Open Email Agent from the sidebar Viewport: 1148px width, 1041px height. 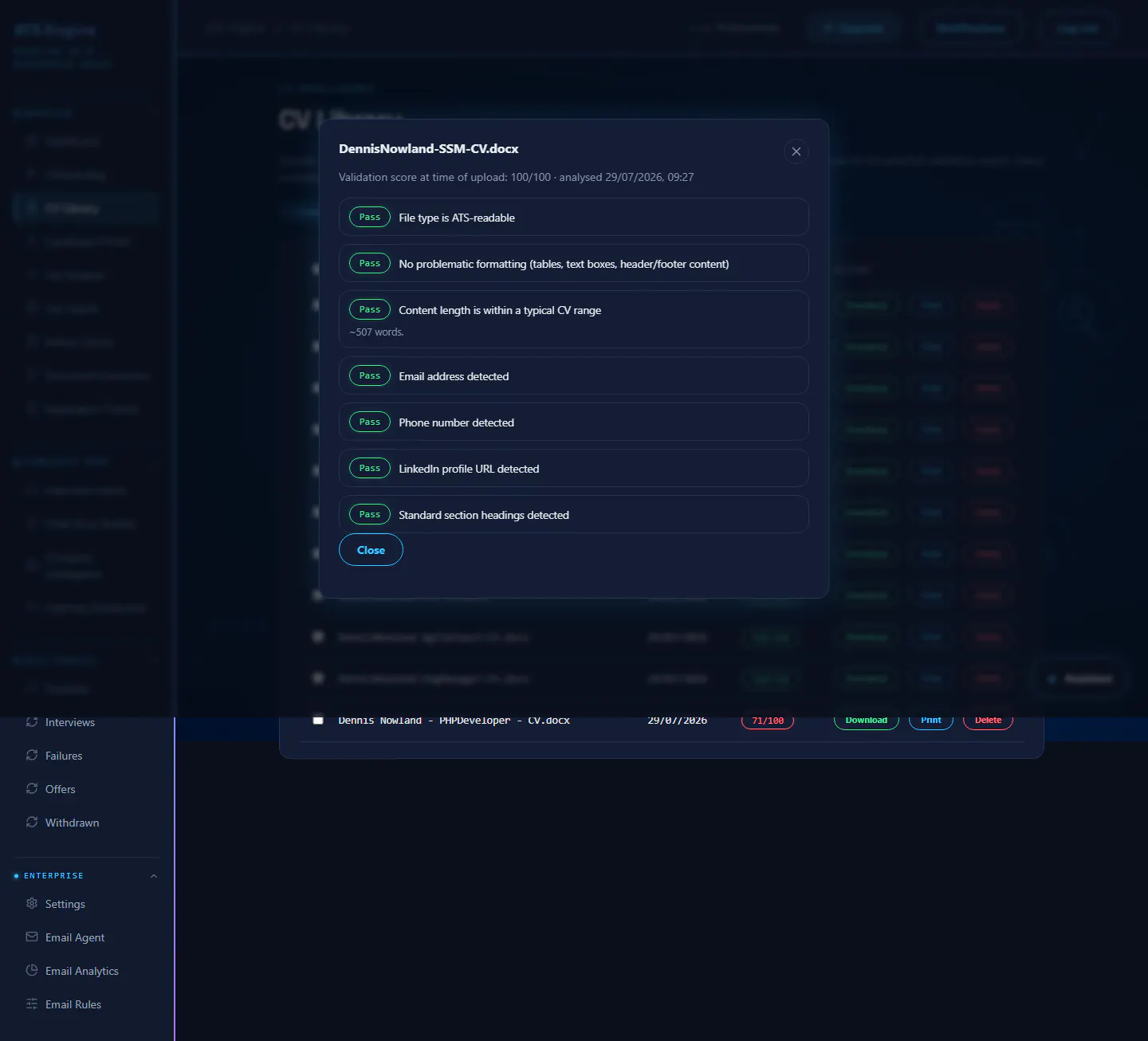click(75, 937)
